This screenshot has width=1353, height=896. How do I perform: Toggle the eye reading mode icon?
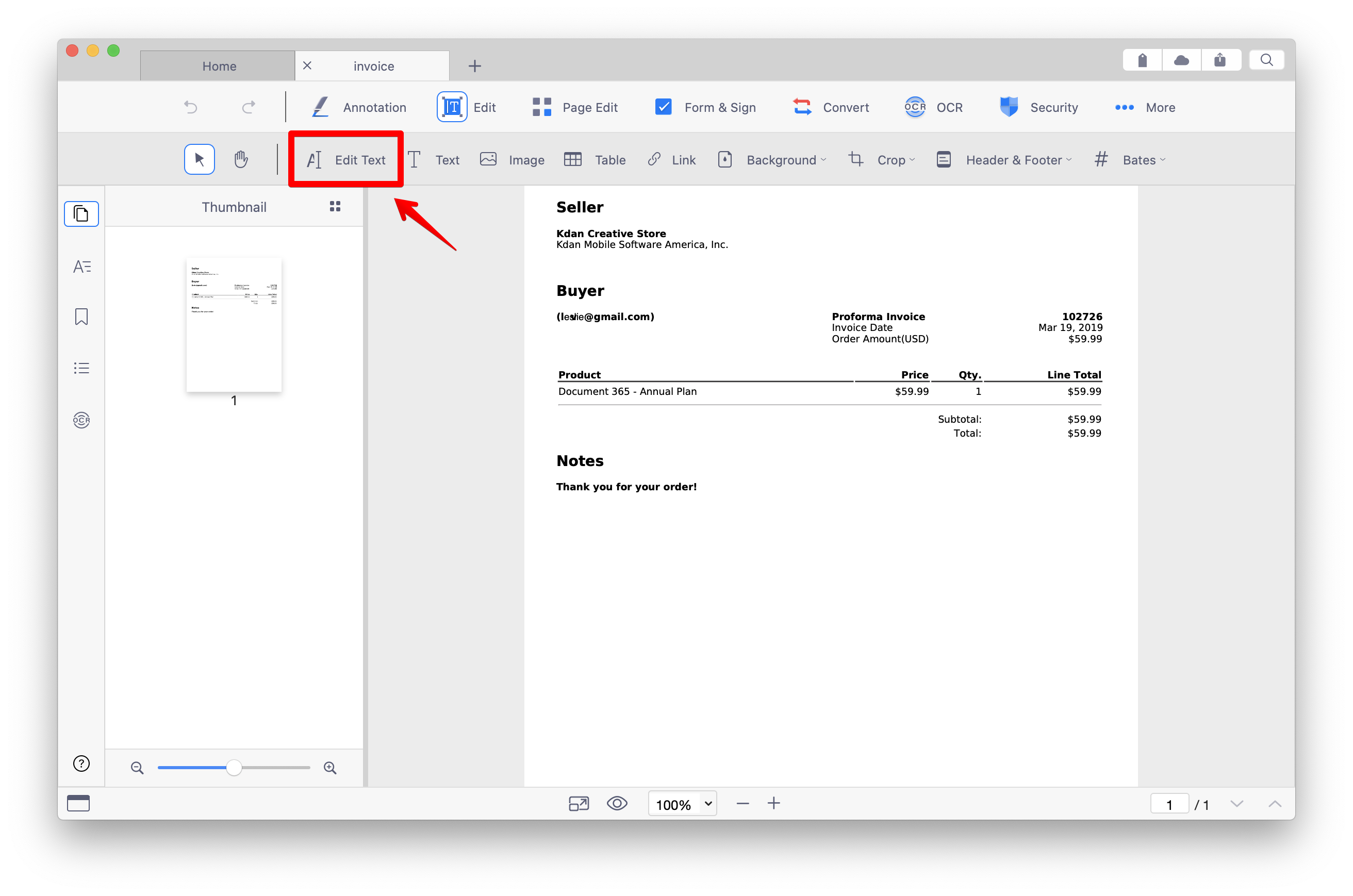pos(617,803)
